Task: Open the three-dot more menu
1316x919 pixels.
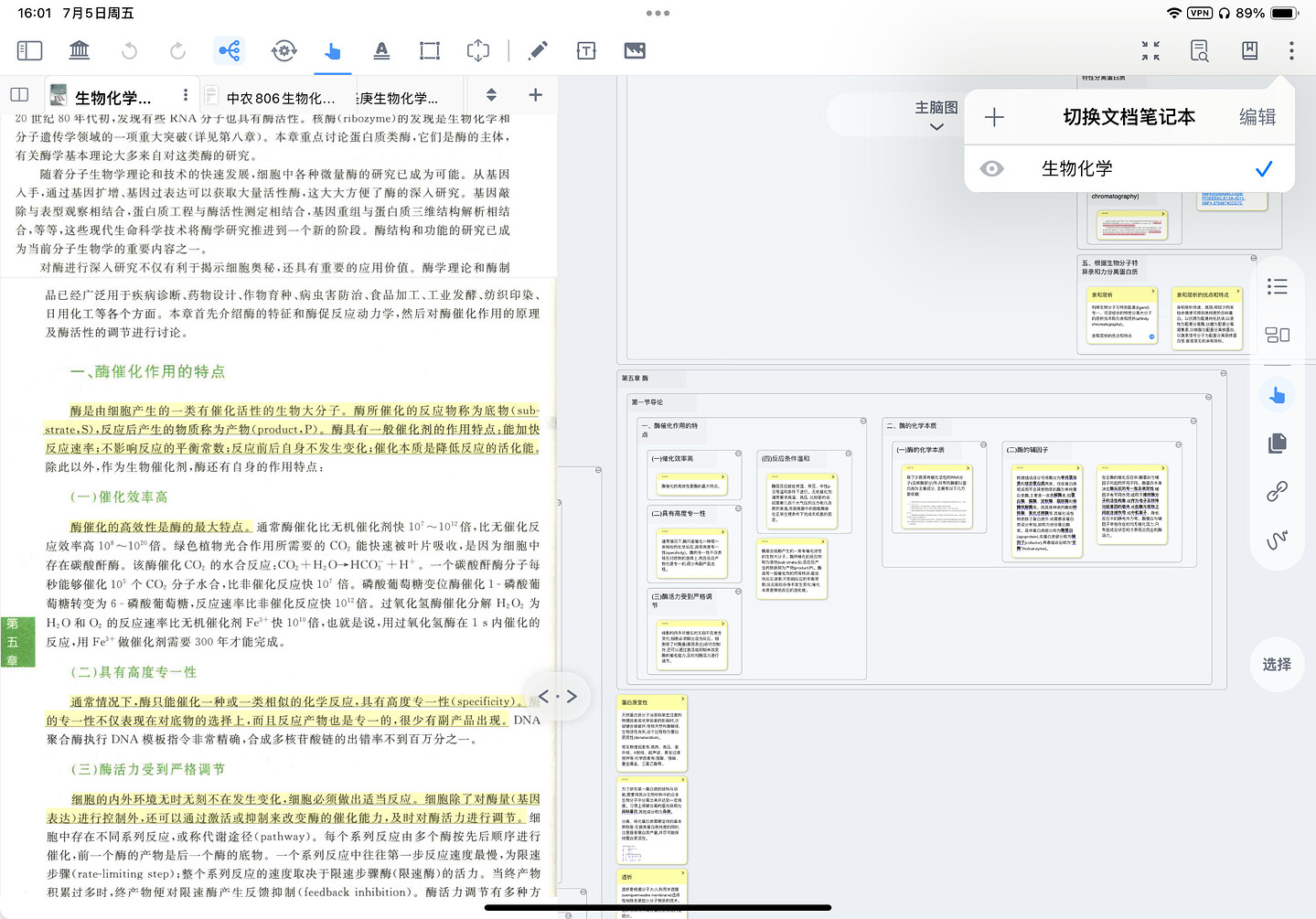Action: pos(1291,50)
